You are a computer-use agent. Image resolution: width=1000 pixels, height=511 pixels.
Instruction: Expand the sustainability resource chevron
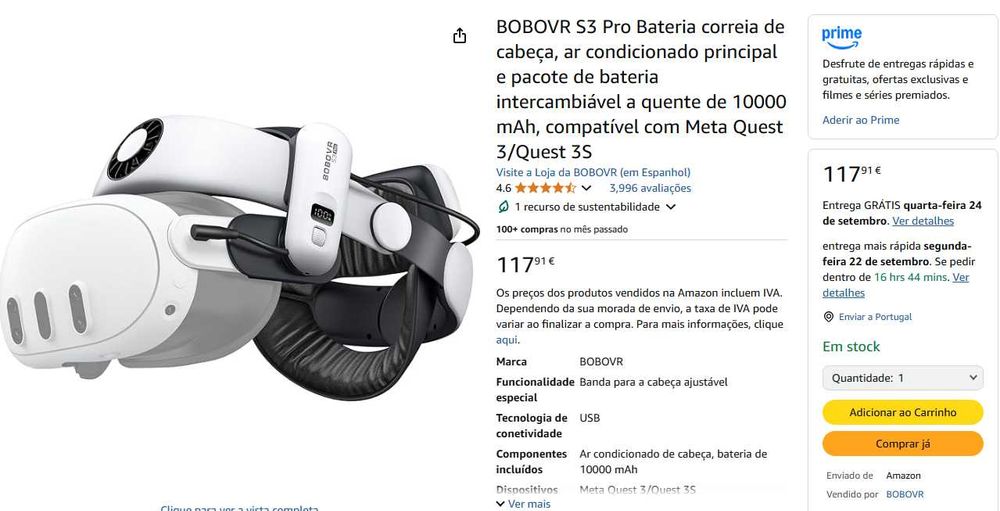670,207
